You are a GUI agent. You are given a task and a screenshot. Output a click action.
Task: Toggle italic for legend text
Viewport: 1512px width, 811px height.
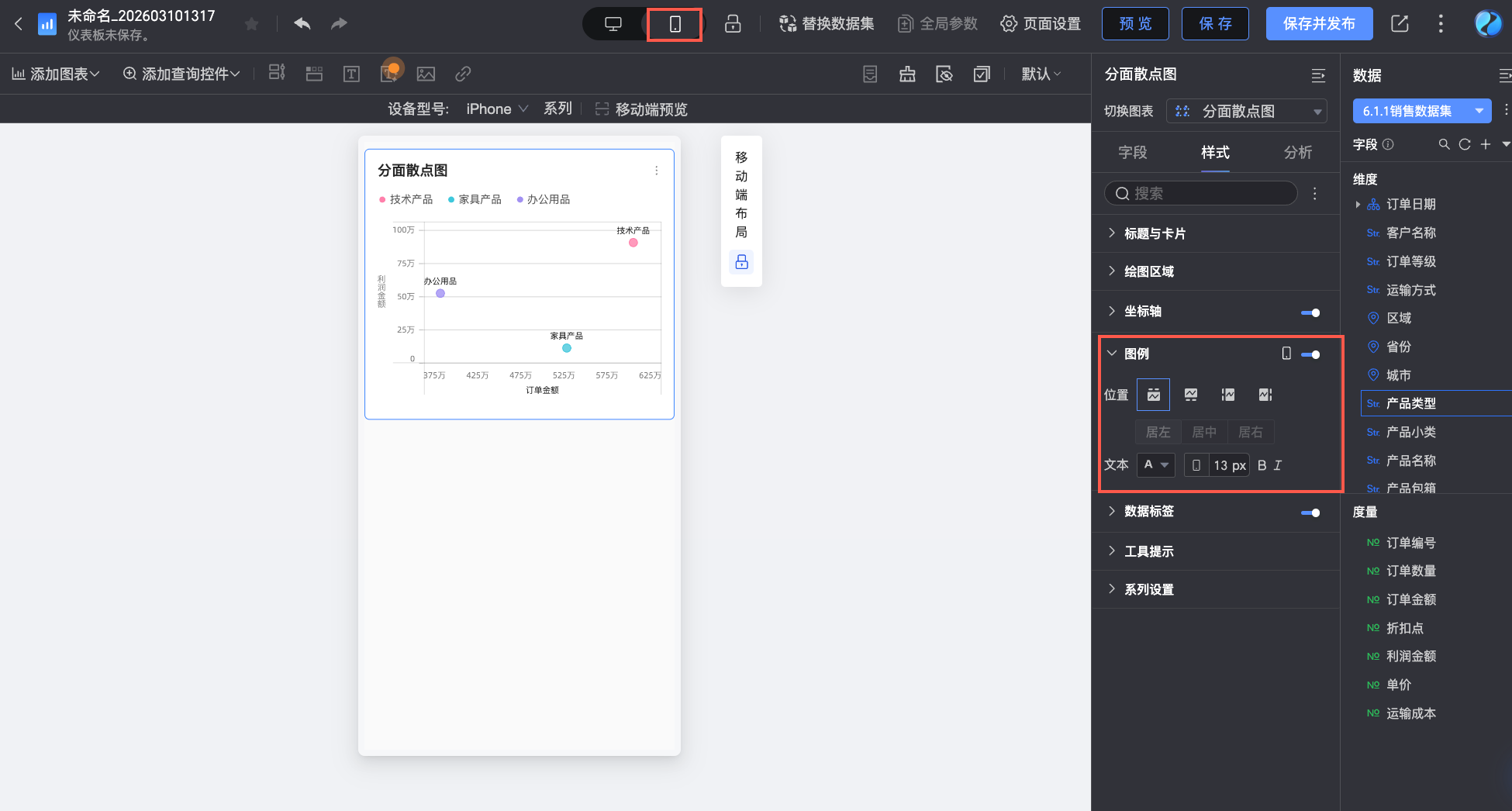click(1278, 465)
